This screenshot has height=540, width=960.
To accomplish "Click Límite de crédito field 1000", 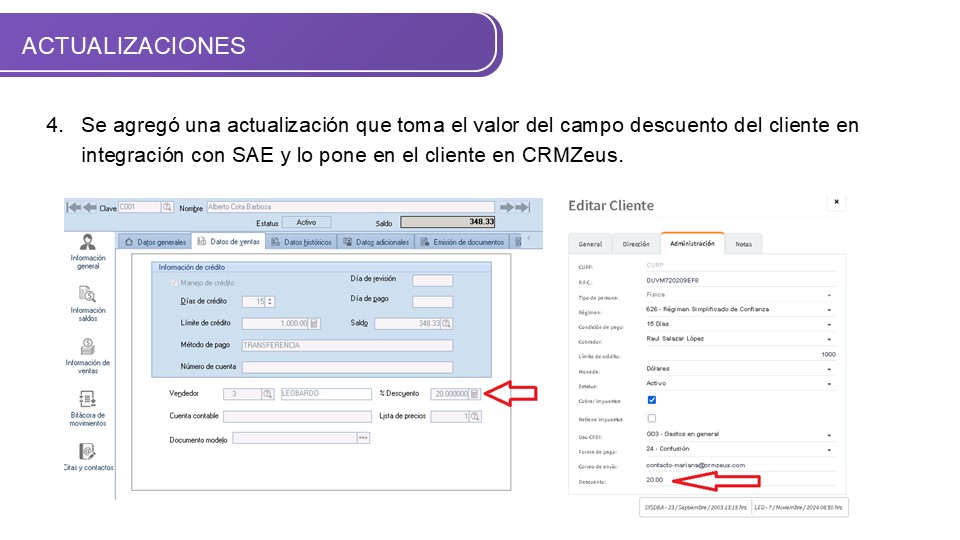I will coord(740,354).
